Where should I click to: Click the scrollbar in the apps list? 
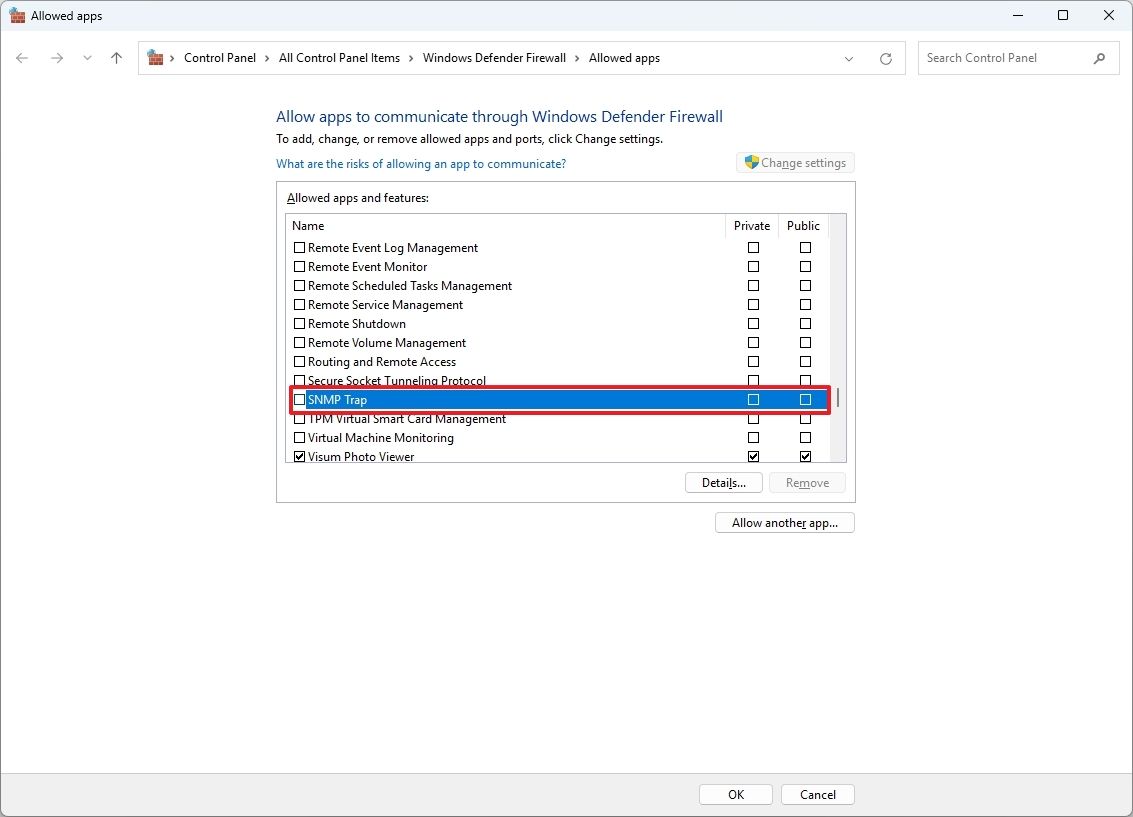click(x=838, y=397)
